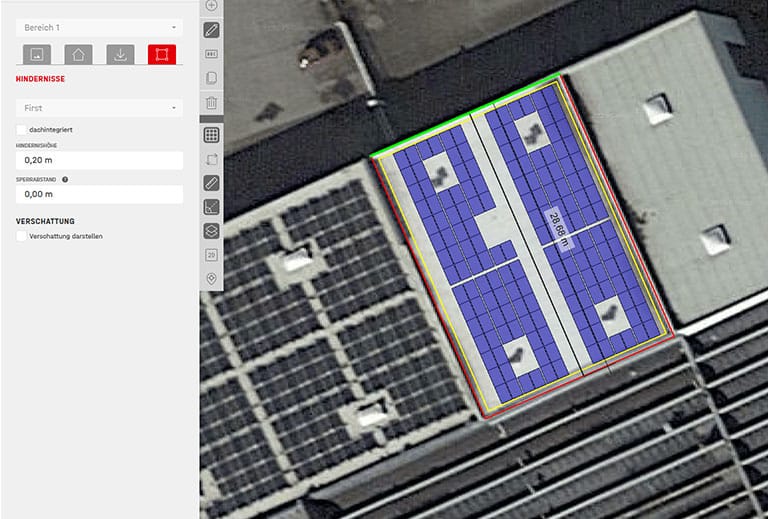Click the trash delete icon
Screen dimensions: 768x519
pyautogui.click(x=211, y=102)
